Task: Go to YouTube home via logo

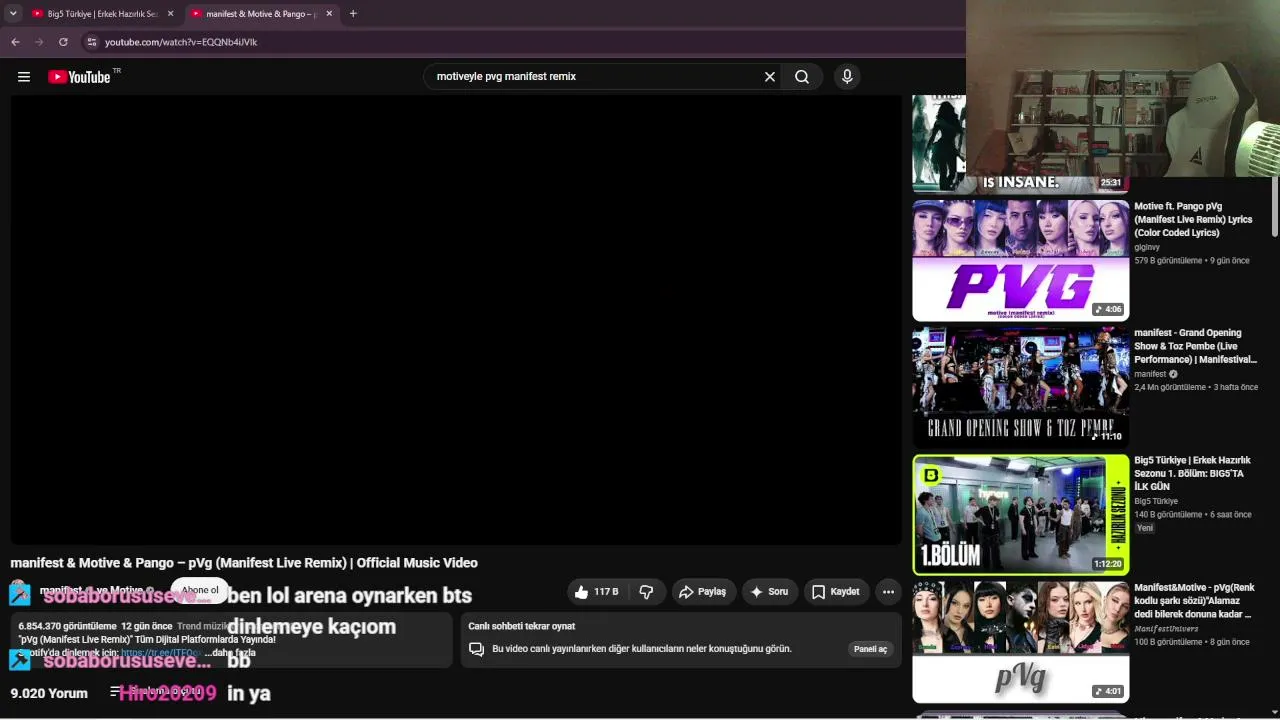Action: pyautogui.click(x=79, y=77)
